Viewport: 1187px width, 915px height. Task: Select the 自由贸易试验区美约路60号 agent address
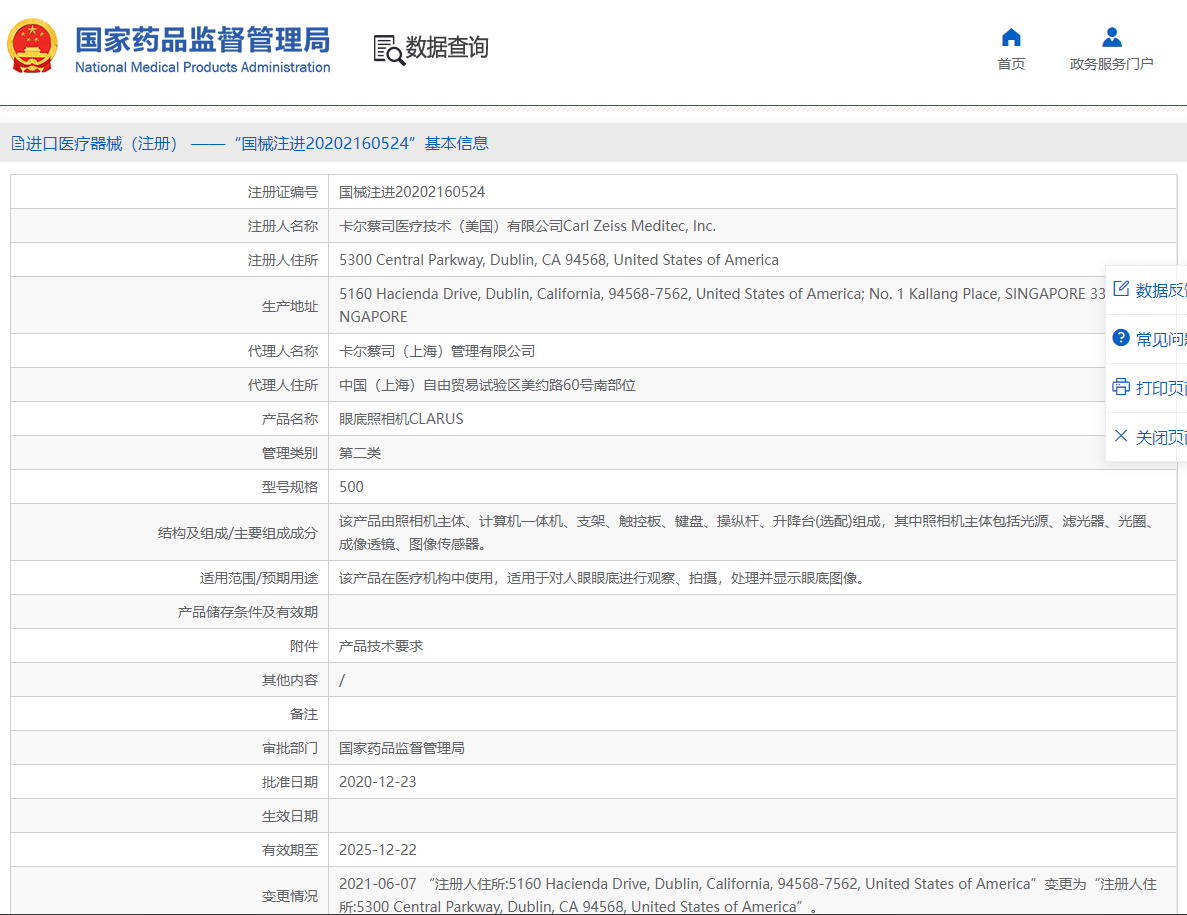coord(487,385)
